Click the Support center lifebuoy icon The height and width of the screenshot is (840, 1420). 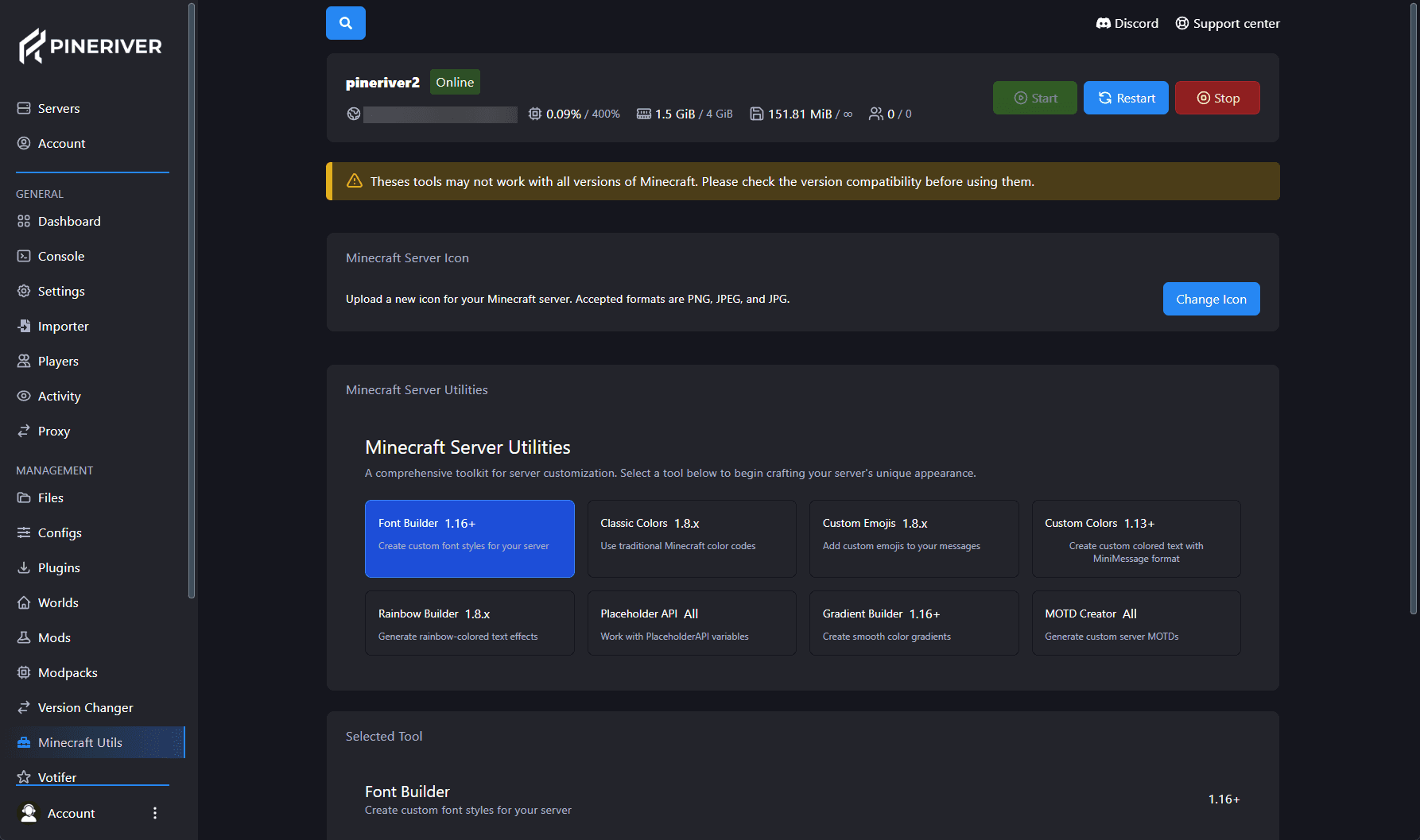click(x=1182, y=23)
